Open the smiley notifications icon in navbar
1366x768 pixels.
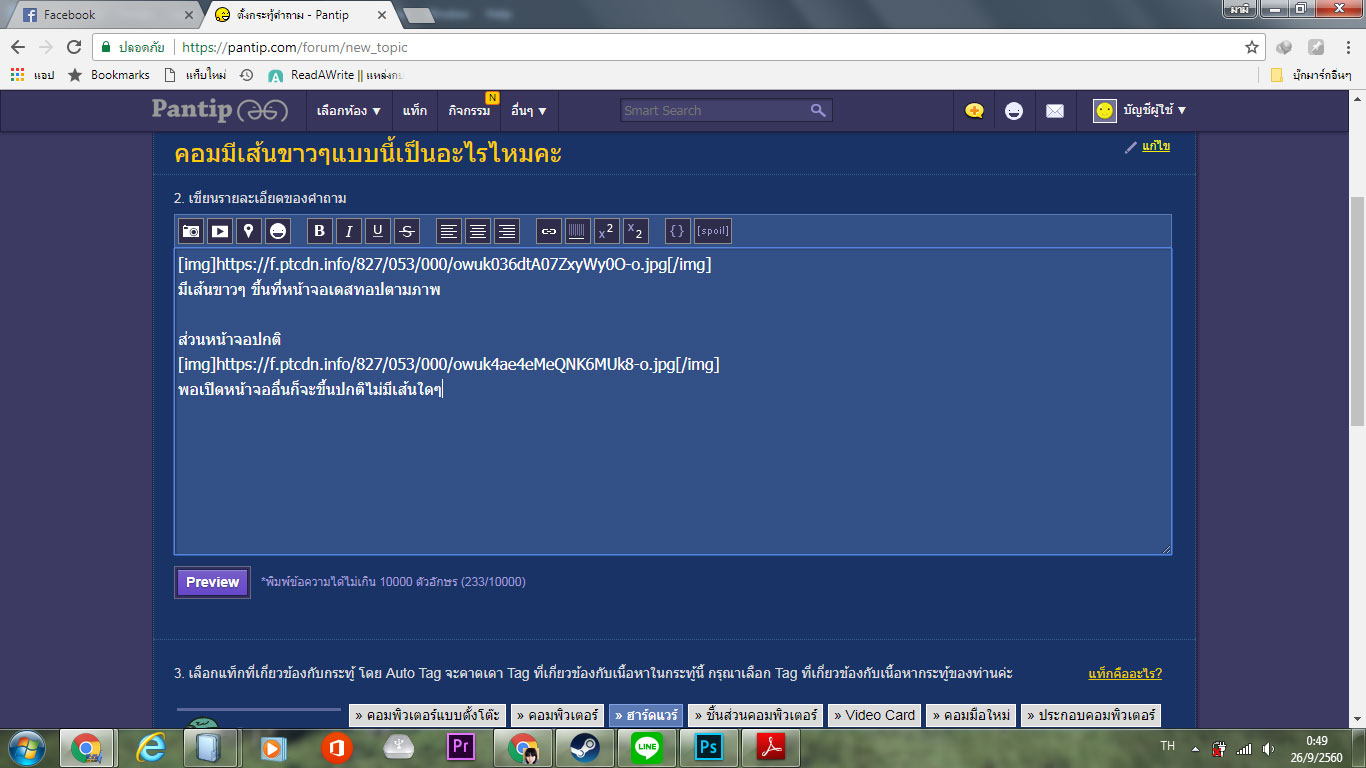pos(1014,111)
